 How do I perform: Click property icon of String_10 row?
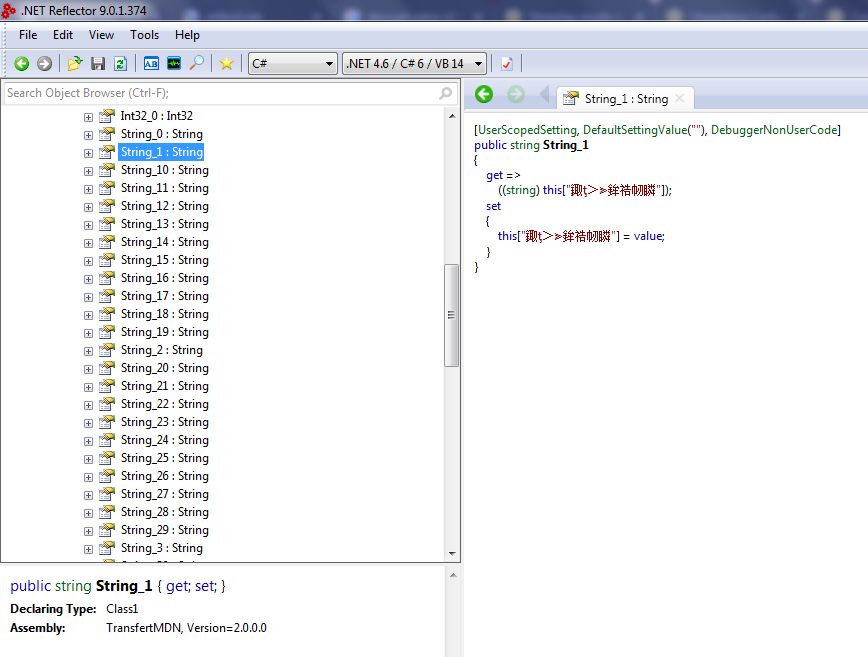coord(107,170)
